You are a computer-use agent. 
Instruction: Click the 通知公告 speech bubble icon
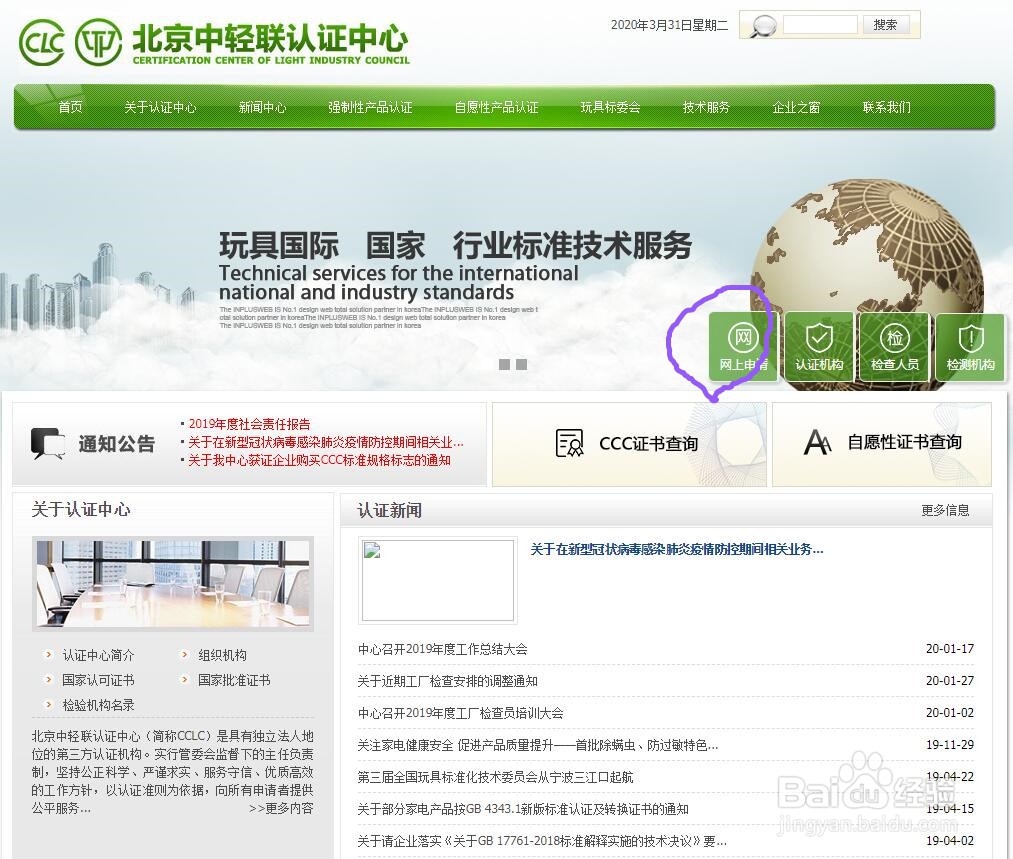(48, 444)
